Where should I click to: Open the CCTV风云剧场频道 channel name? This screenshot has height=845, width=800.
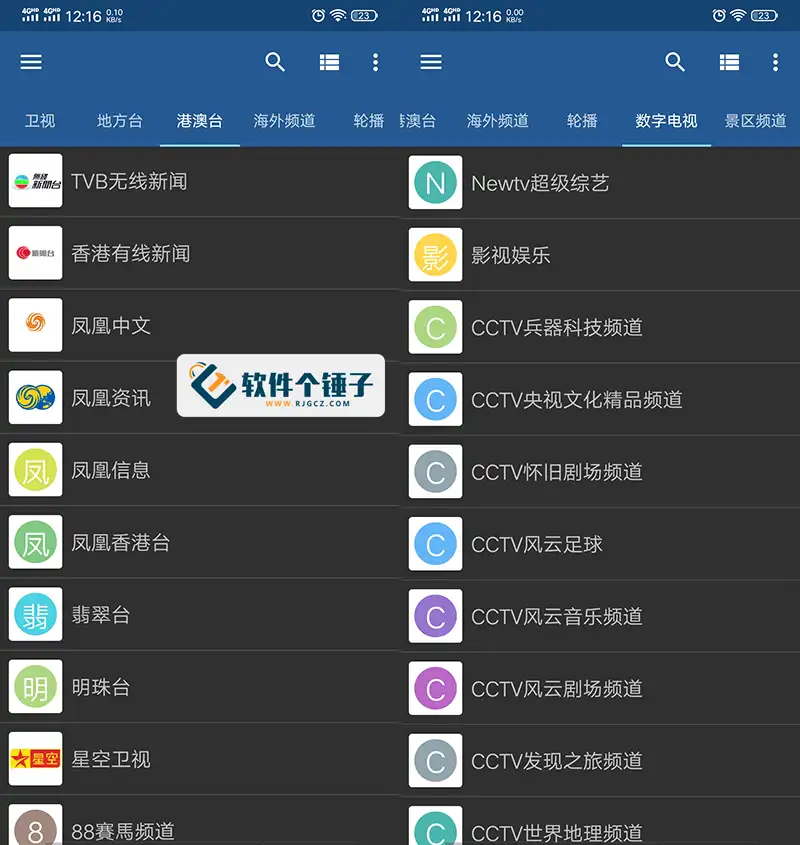557,689
